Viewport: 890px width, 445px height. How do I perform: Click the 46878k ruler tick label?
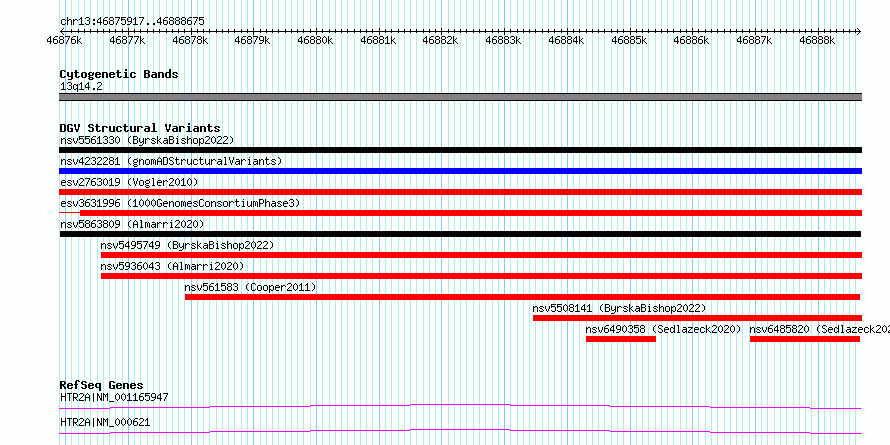190,40
